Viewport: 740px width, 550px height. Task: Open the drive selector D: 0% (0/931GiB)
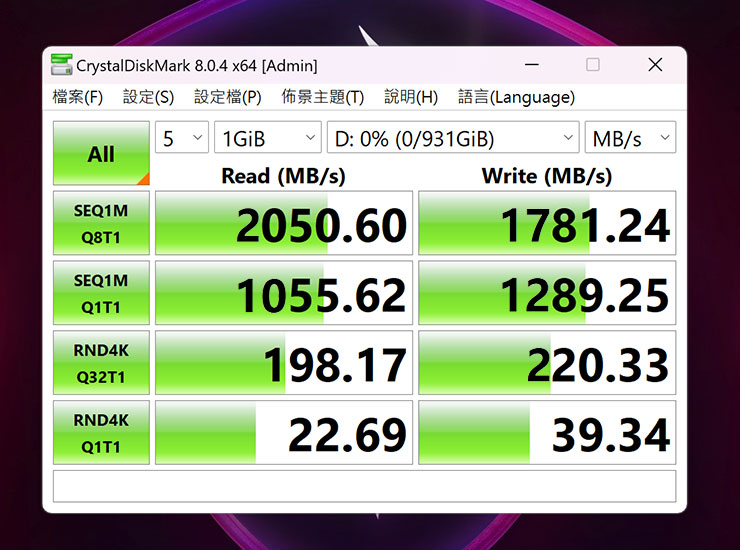point(453,137)
